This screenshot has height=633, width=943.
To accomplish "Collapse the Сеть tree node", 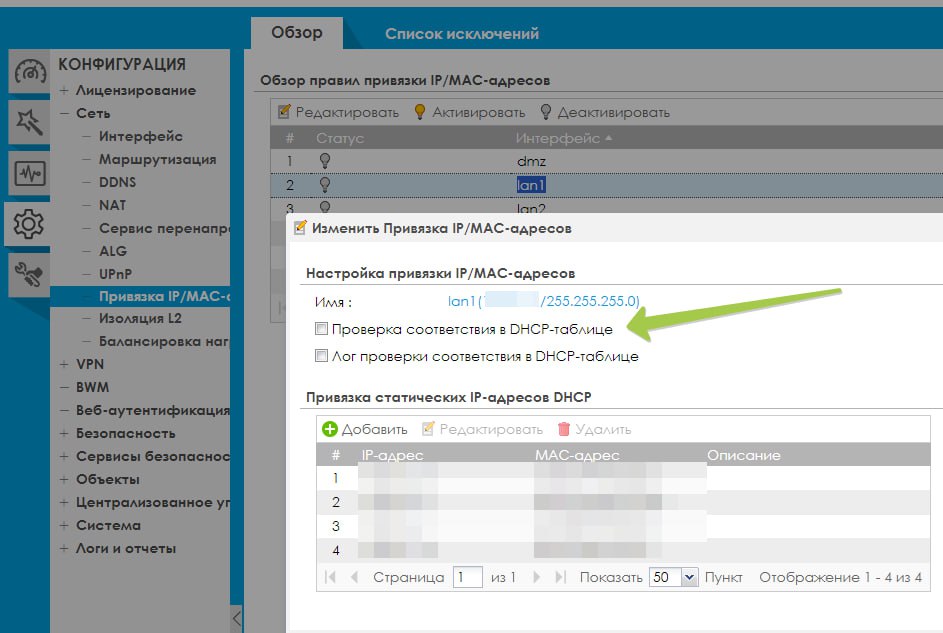I will point(64,113).
